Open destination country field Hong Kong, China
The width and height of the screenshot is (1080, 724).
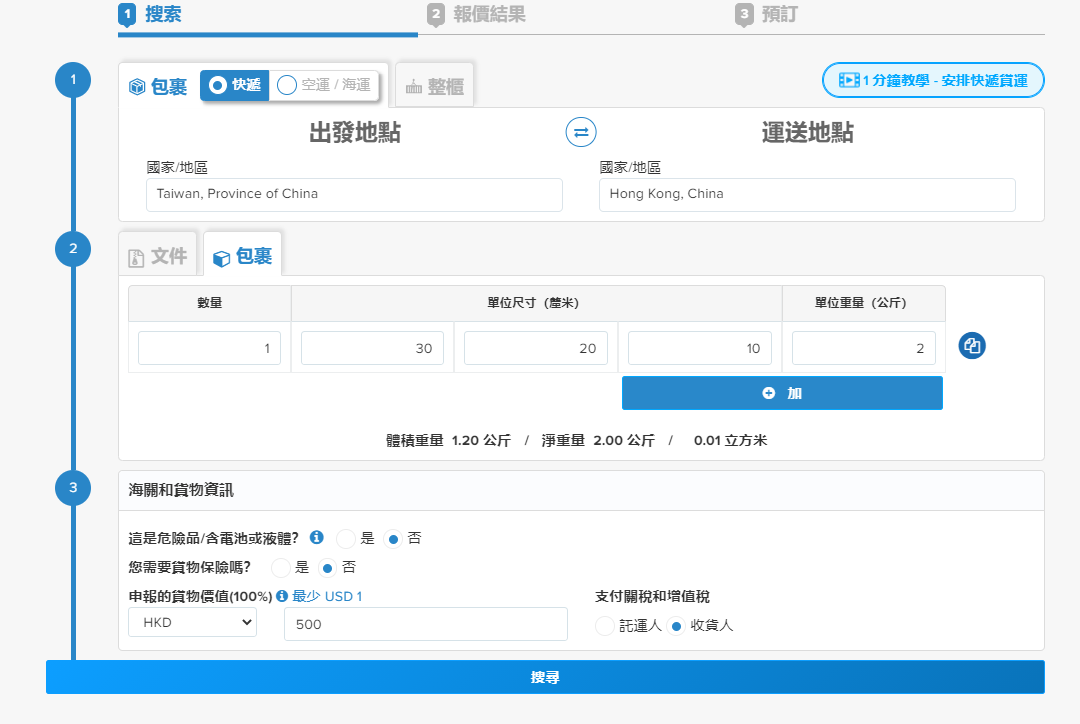(x=807, y=194)
